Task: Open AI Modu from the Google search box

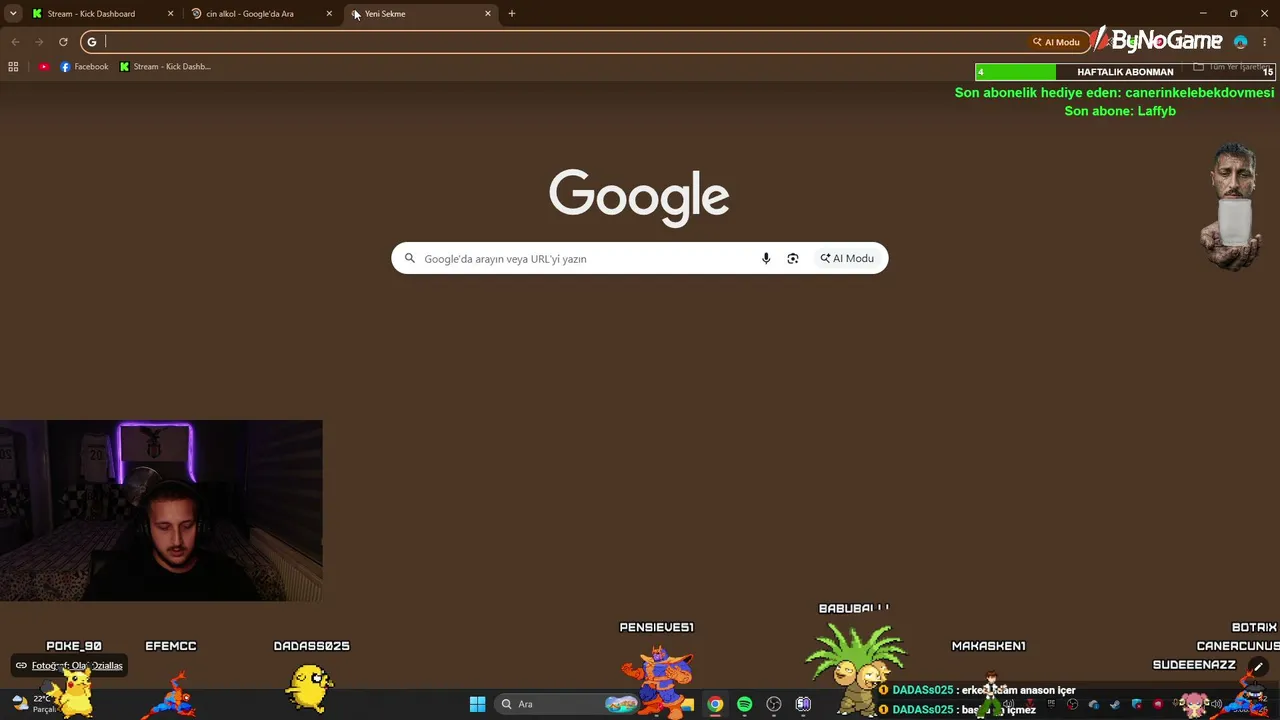Action: coord(847,258)
